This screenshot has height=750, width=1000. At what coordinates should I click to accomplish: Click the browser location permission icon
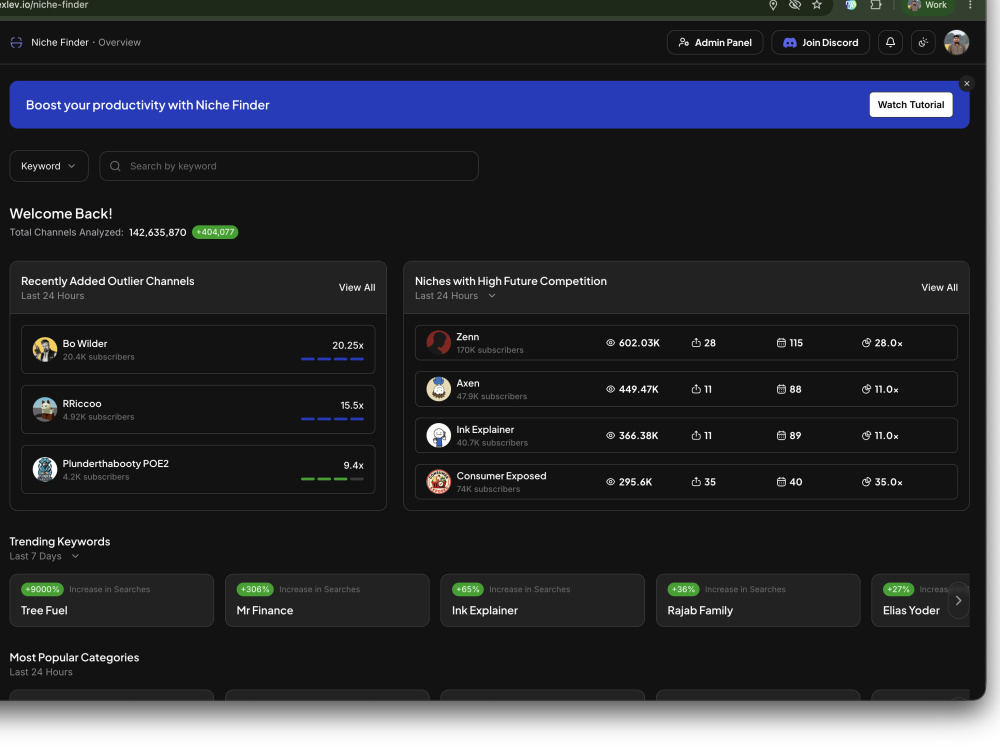tap(773, 5)
